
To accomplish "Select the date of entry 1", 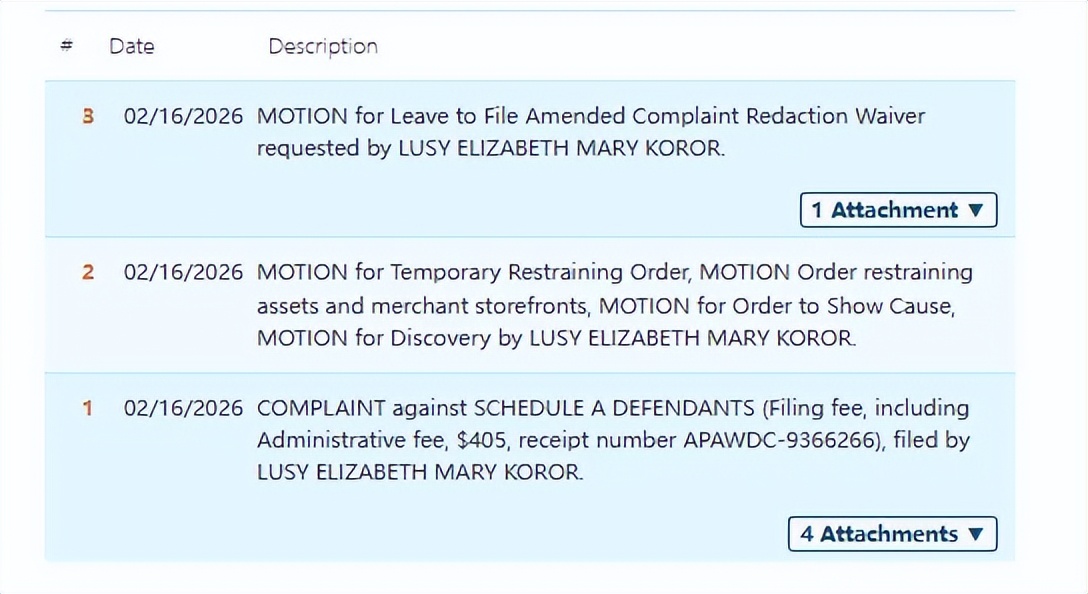I will pos(183,408).
